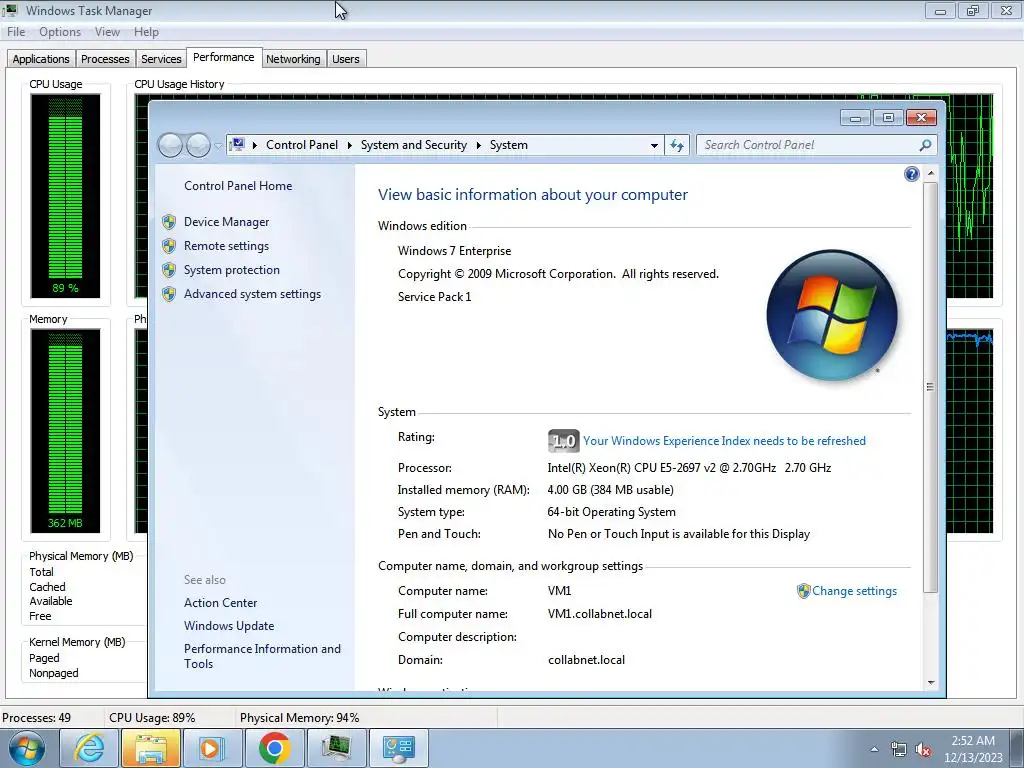This screenshot has width=1024, height=768.
Task: Click the Task Manager title bar icon
Action: 10,10
